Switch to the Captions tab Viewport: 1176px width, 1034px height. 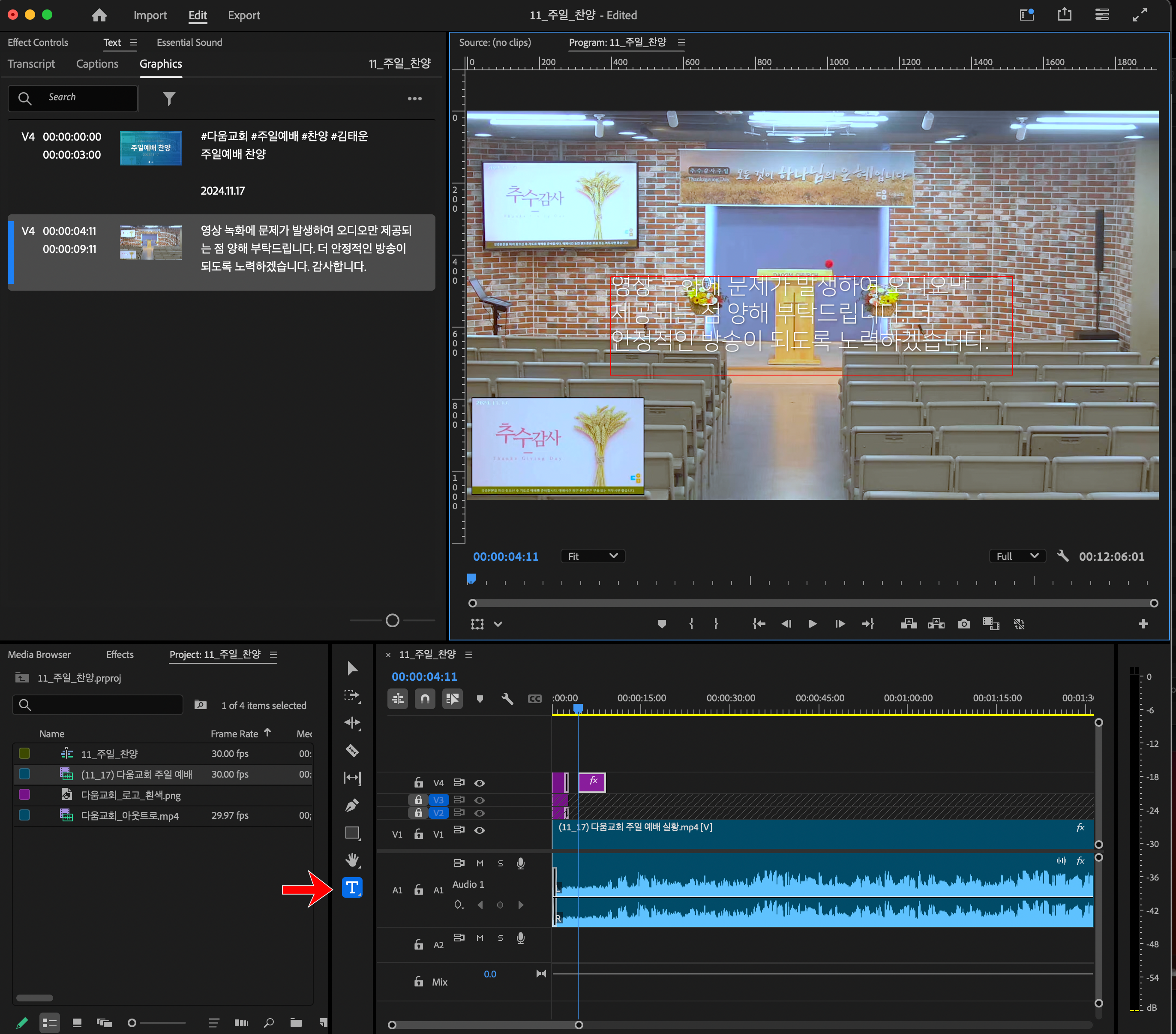pos(97,64)
